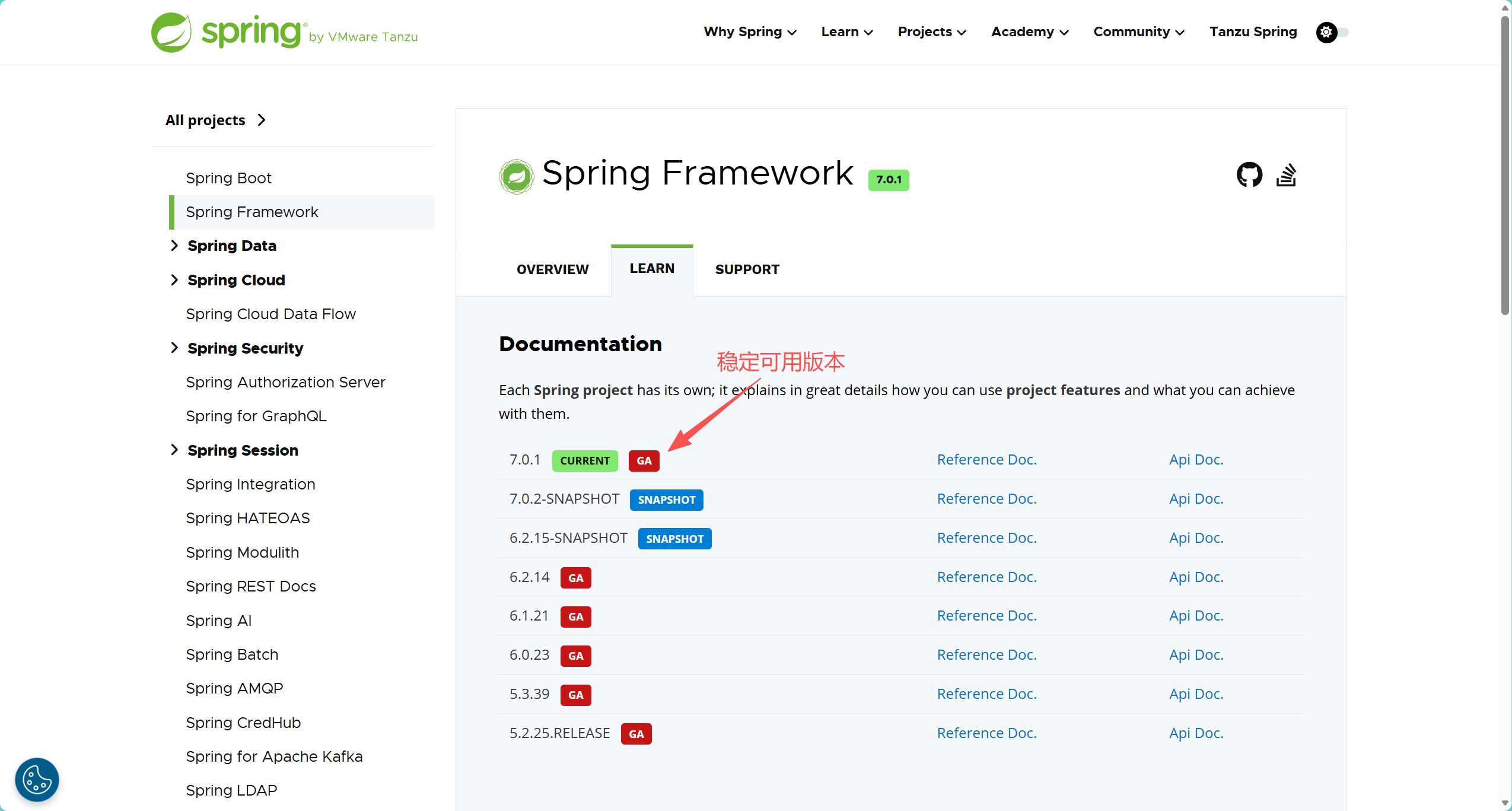Expand Spring Data in sidebar
This screenshot has width=1512, height=811.
(x=174, y=246)
